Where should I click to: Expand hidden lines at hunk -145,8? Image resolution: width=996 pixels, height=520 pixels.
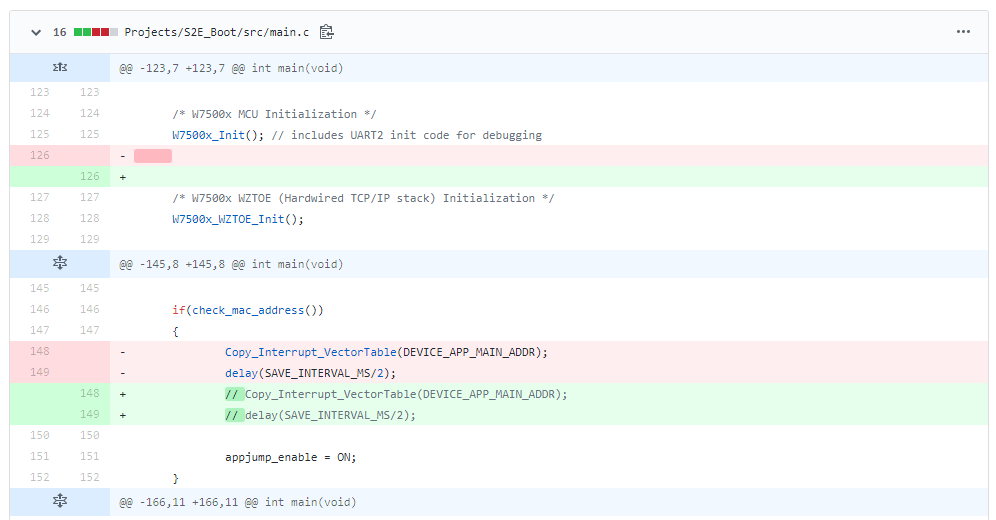(x=60, y=263)
